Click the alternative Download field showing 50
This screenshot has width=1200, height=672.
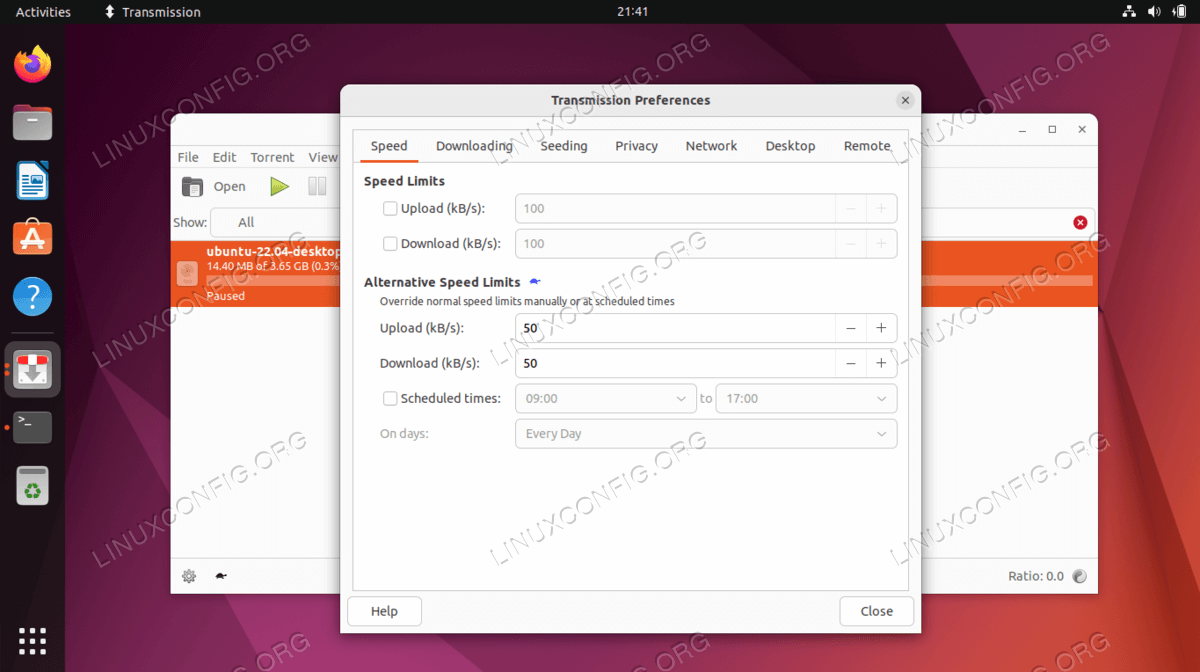pos(675,364)
